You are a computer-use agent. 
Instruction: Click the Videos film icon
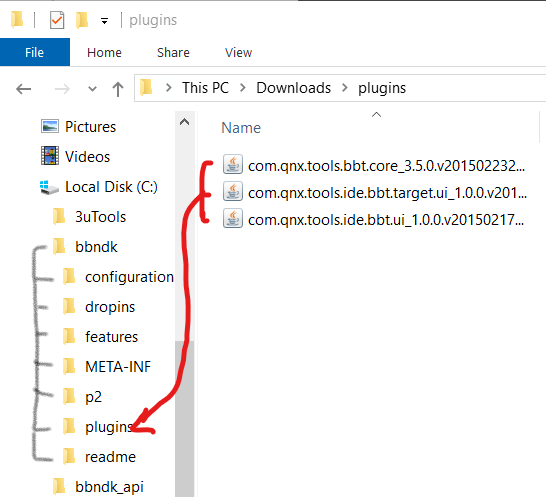click(x=50, y=156)
